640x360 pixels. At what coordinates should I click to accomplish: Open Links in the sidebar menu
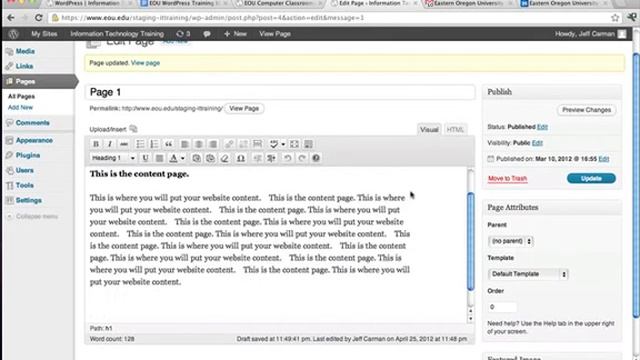point(24,66)
